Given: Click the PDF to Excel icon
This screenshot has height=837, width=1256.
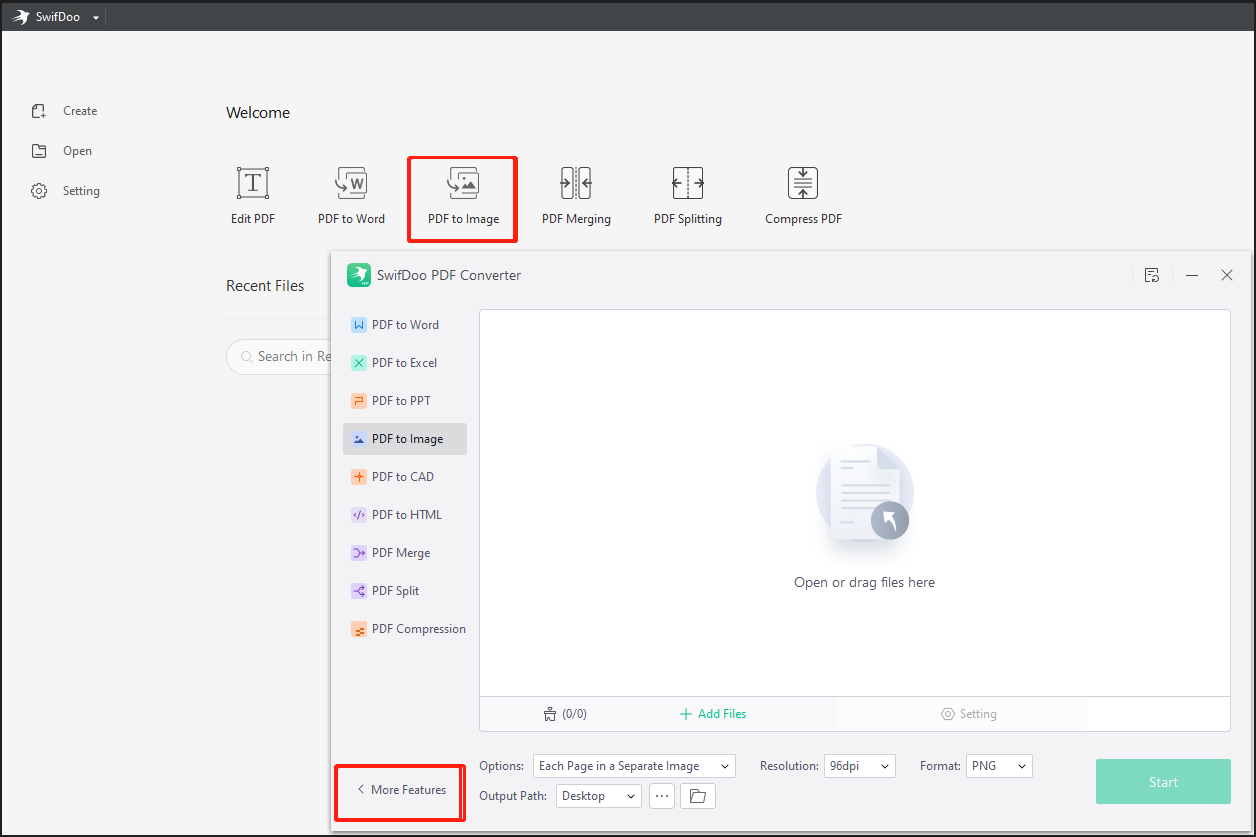Looking at the screenshot, I should (x=359, y=363).
